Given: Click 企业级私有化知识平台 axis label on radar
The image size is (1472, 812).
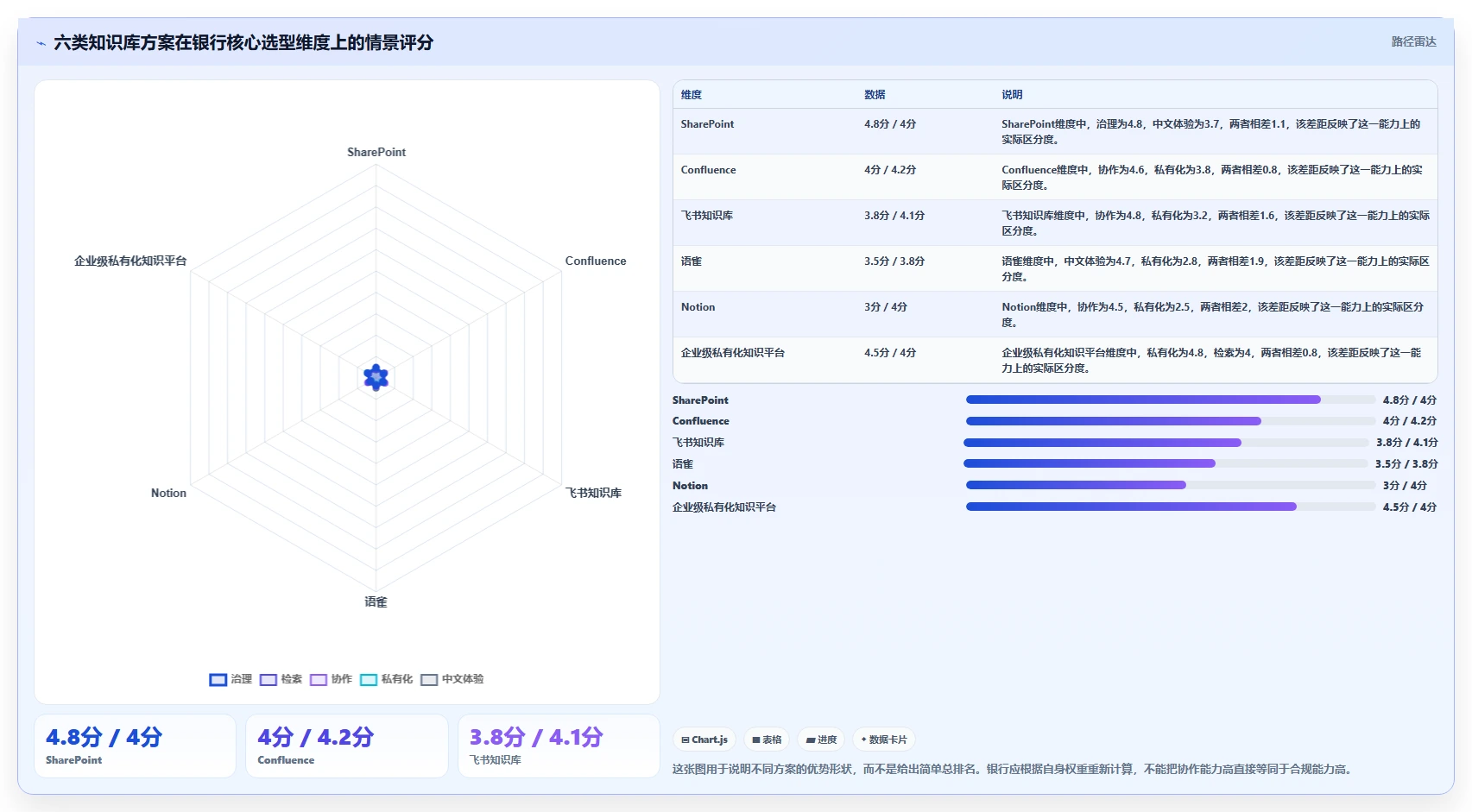Looking at the screenshot, I should coord(130,261).
